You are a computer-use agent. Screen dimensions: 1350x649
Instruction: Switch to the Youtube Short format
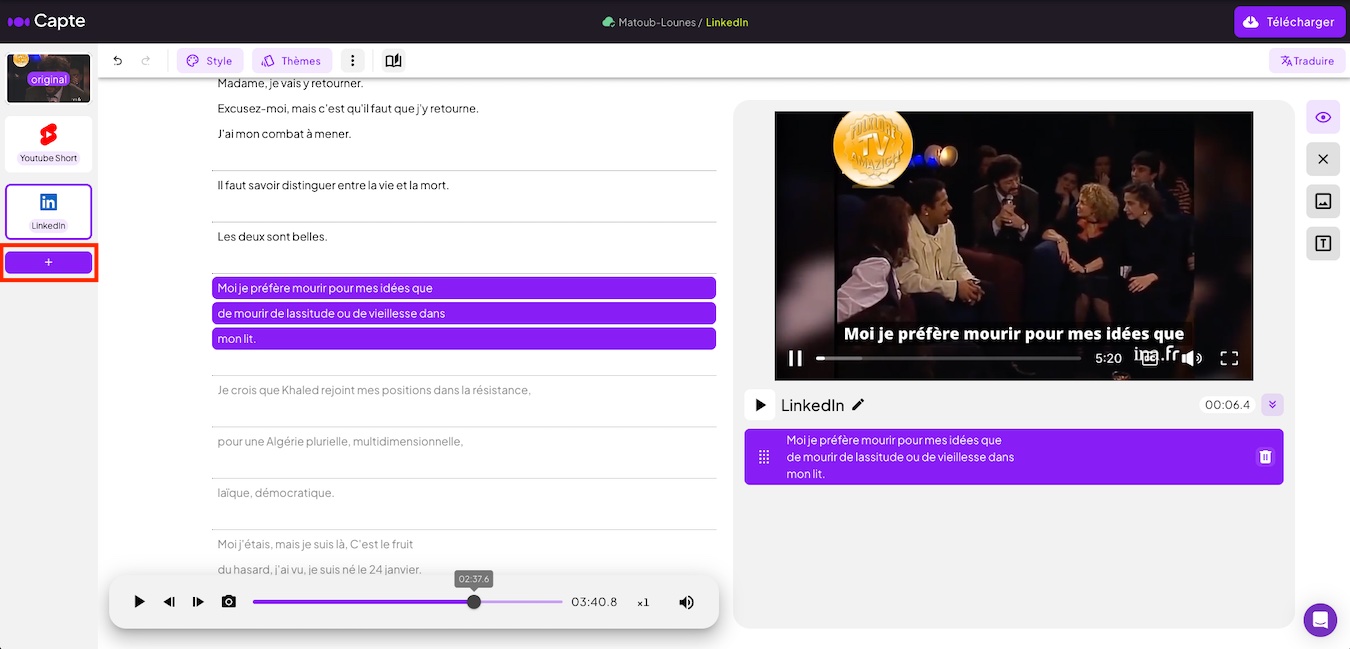48,143
